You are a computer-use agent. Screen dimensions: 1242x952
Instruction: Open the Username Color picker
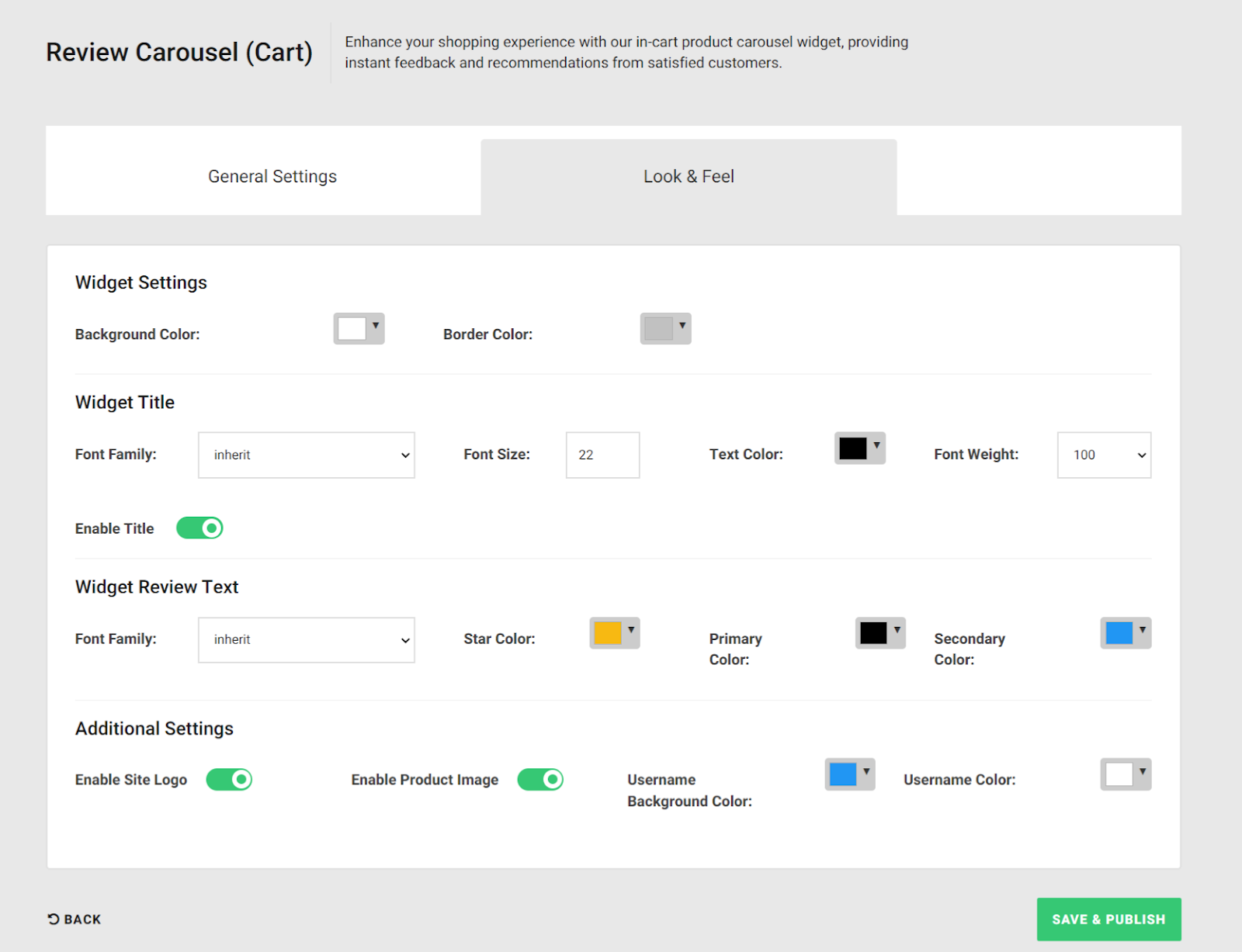click(x=1126, y=774)
